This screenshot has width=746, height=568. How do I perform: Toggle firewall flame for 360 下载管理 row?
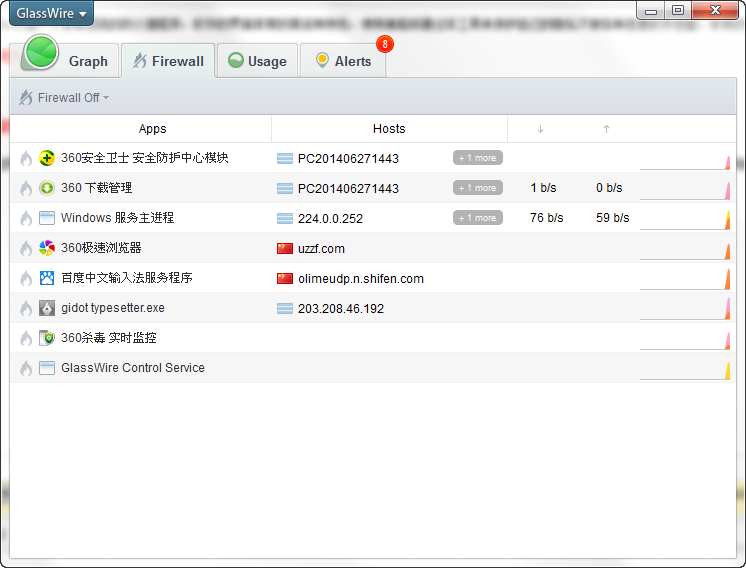click(x=26, y=188)
